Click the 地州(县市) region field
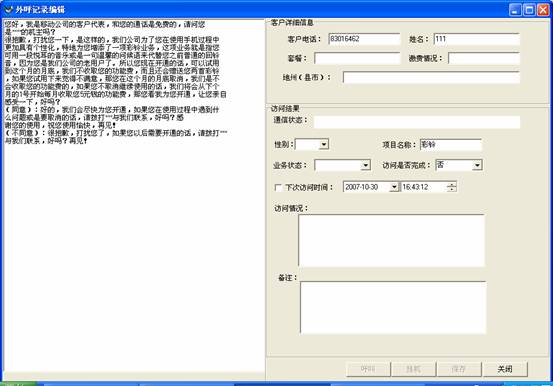 point(431,77)
